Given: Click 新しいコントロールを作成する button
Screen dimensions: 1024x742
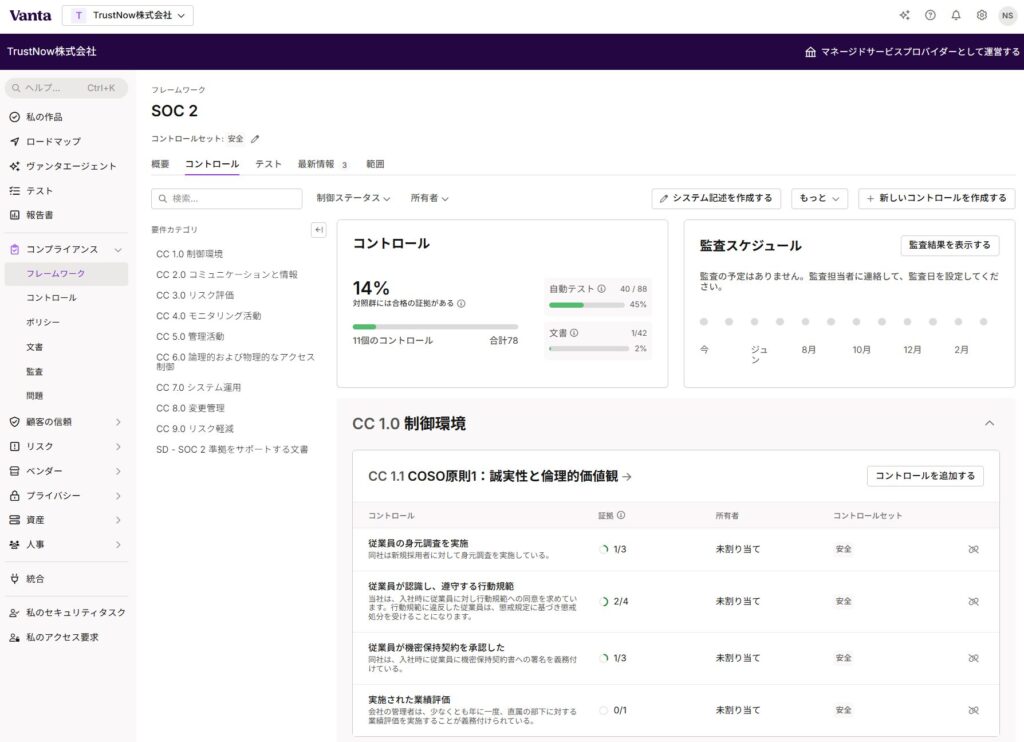Looking at the screenshot, I should pyautogui.click(x=936, y=198).
